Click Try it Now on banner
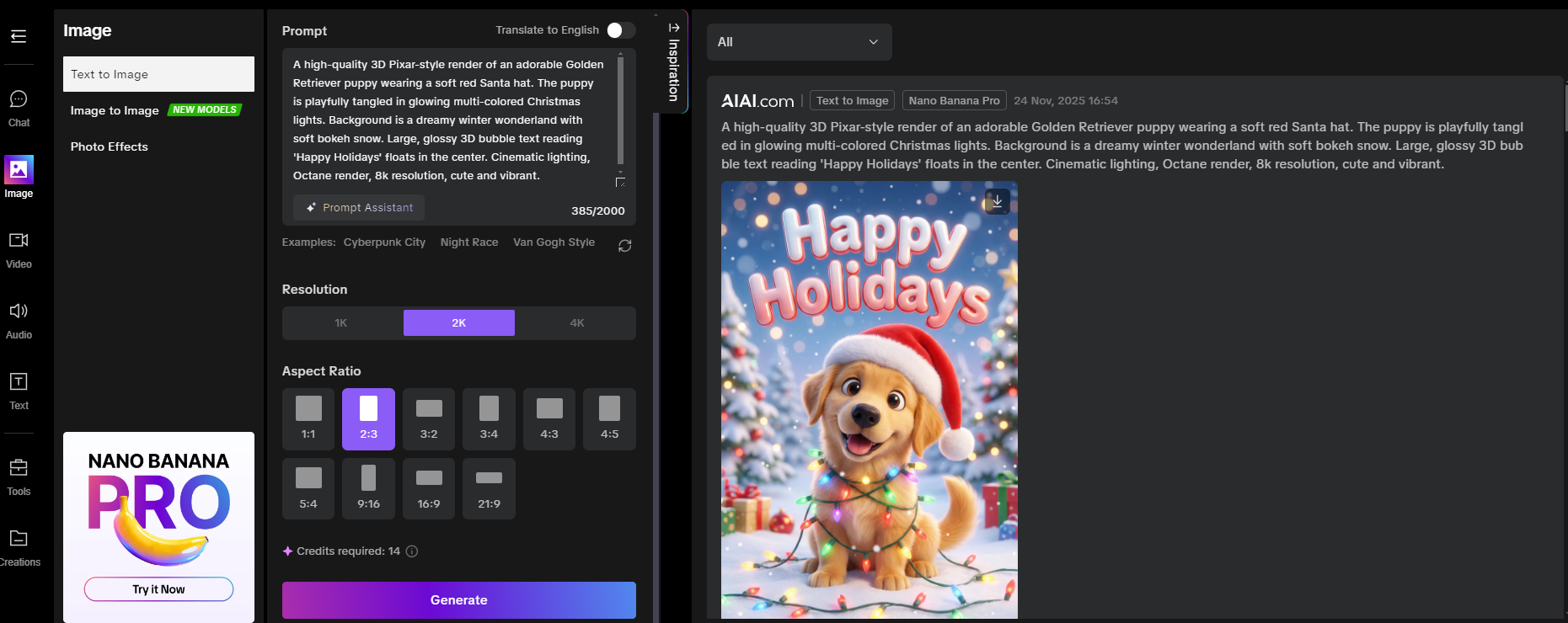The image size is (1568, 623). 158,589
